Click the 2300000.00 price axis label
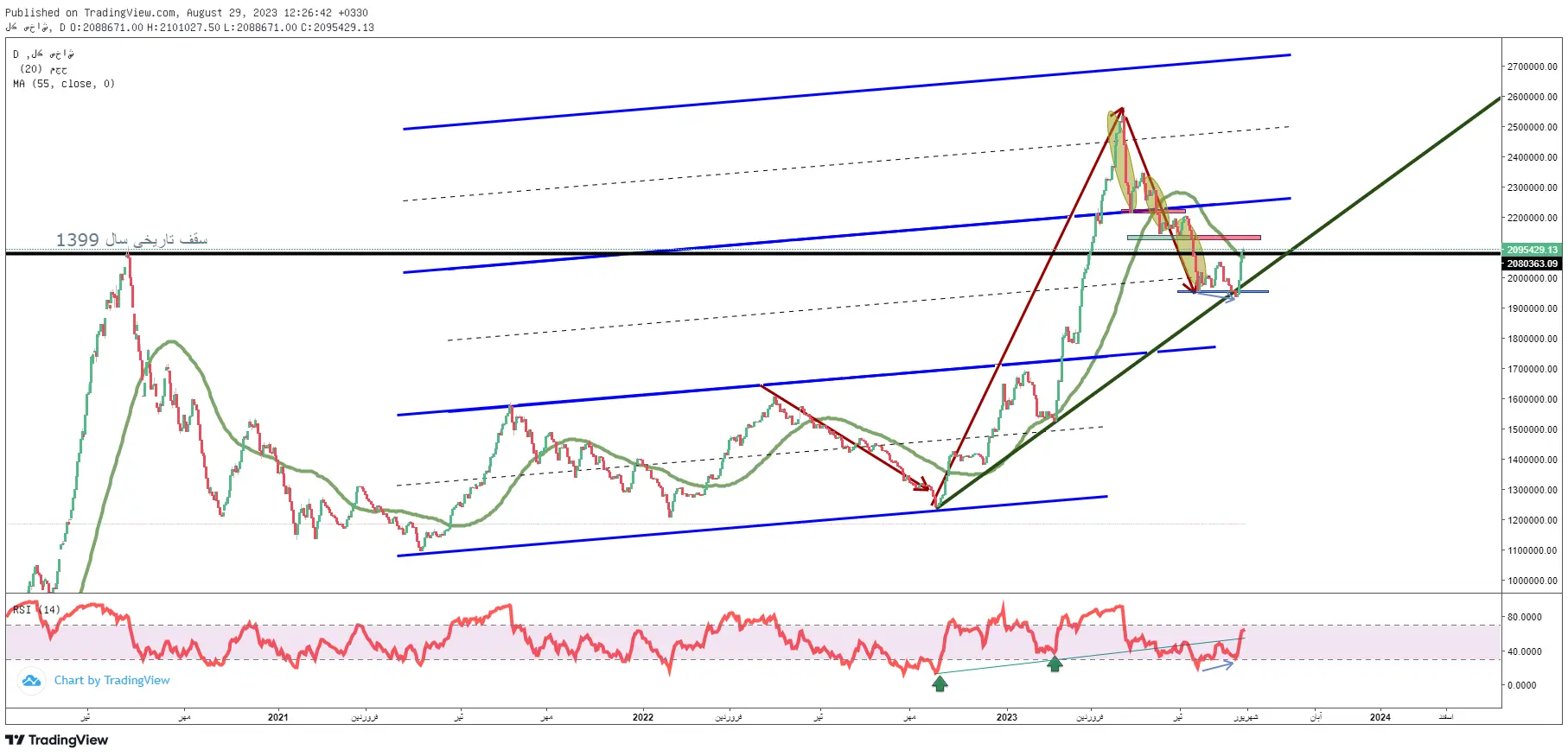This screenshot has height=756, width=1568. pyautogui.click(x=1532, y=187)
